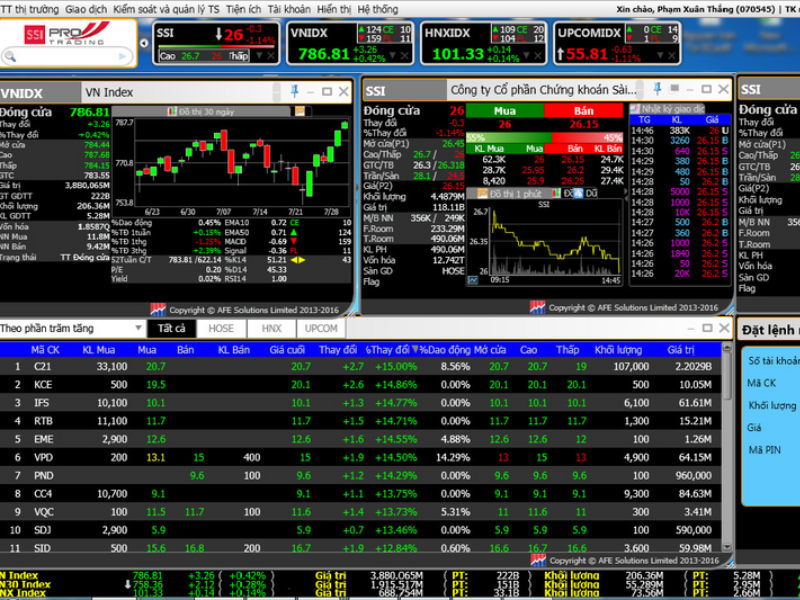Open dropdown arrow on VNIDX ticker tile
Screen dimensions: 800x600
pos(393,55)
